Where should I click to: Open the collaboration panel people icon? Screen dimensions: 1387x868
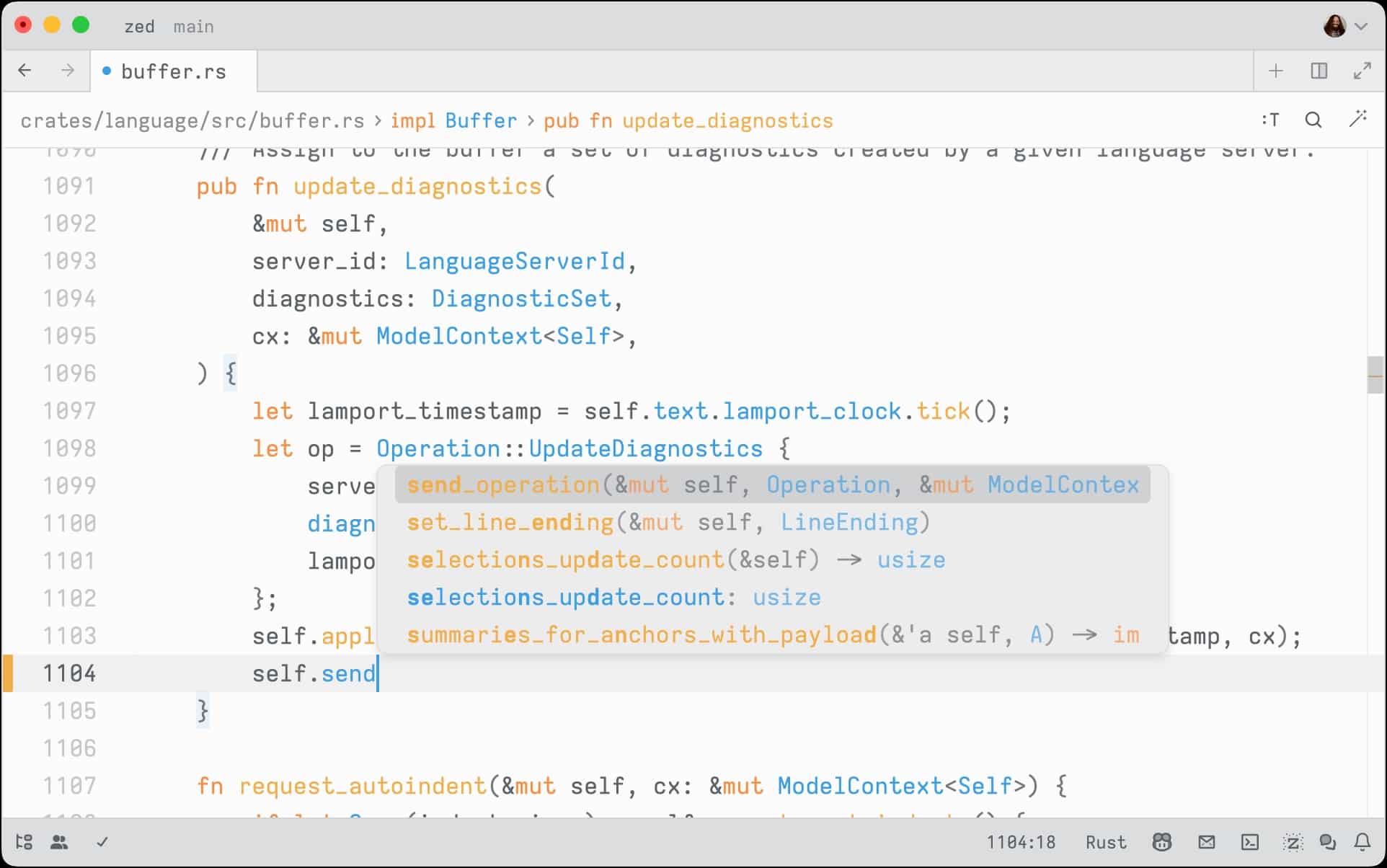59,842
